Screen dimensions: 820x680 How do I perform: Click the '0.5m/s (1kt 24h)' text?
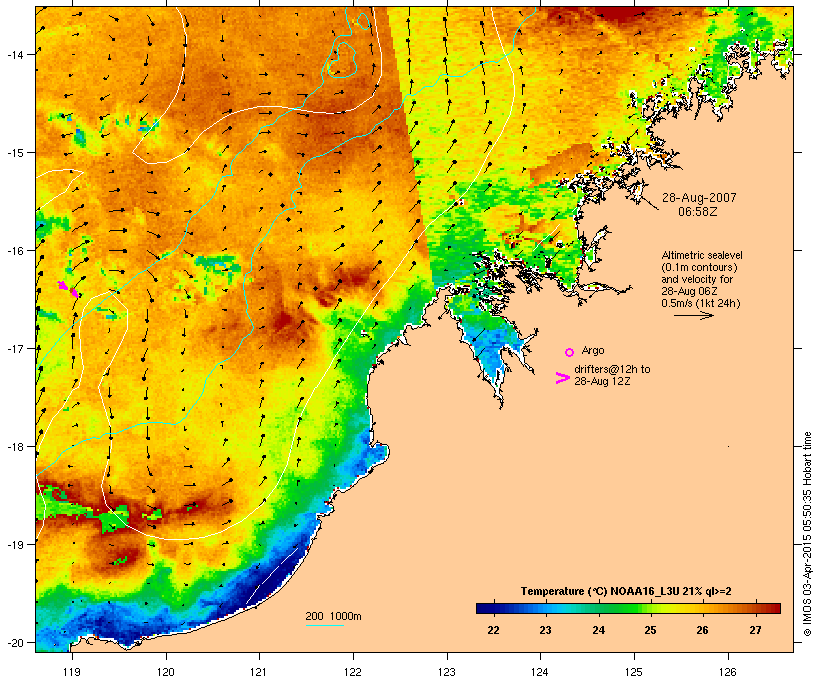[x=701, y=303]
